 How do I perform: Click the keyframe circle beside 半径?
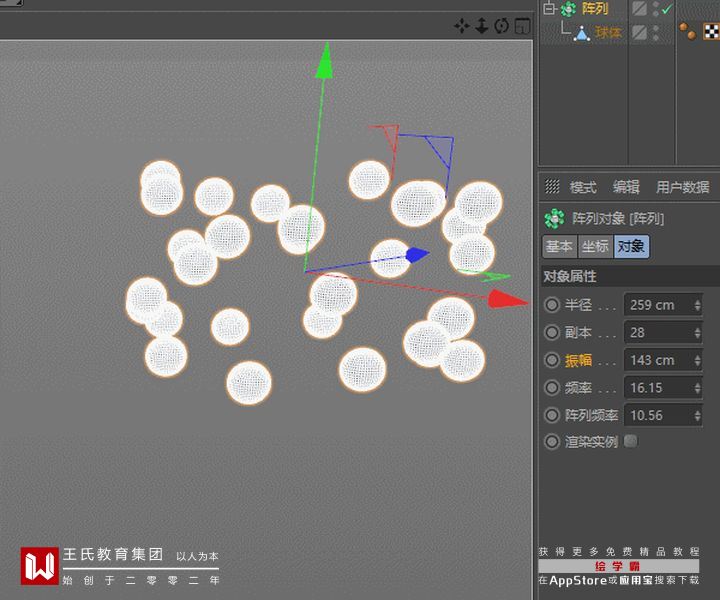(x=551, y=305)
